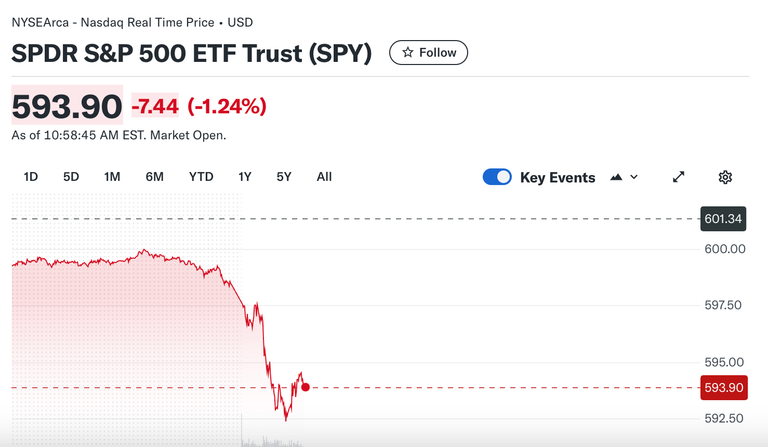Viewport: 768px width, 447px height.
Task: Click the large 593.90 price quote
Action: 66,105
